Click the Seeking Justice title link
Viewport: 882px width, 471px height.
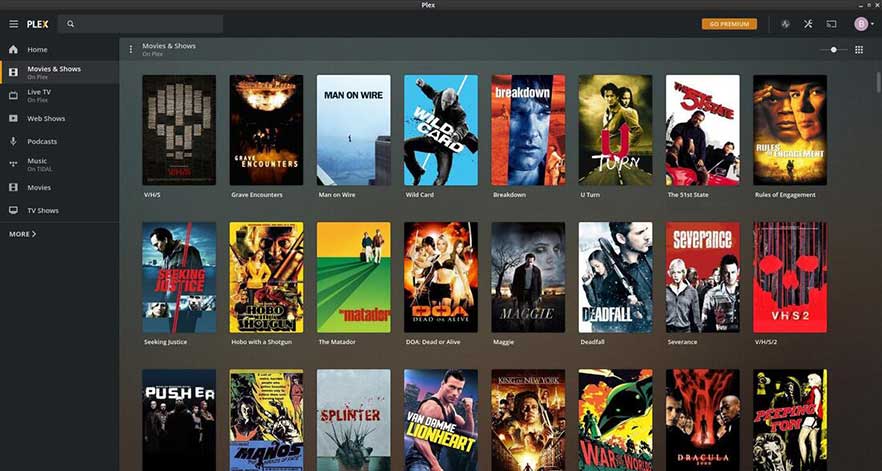(165, 342)
